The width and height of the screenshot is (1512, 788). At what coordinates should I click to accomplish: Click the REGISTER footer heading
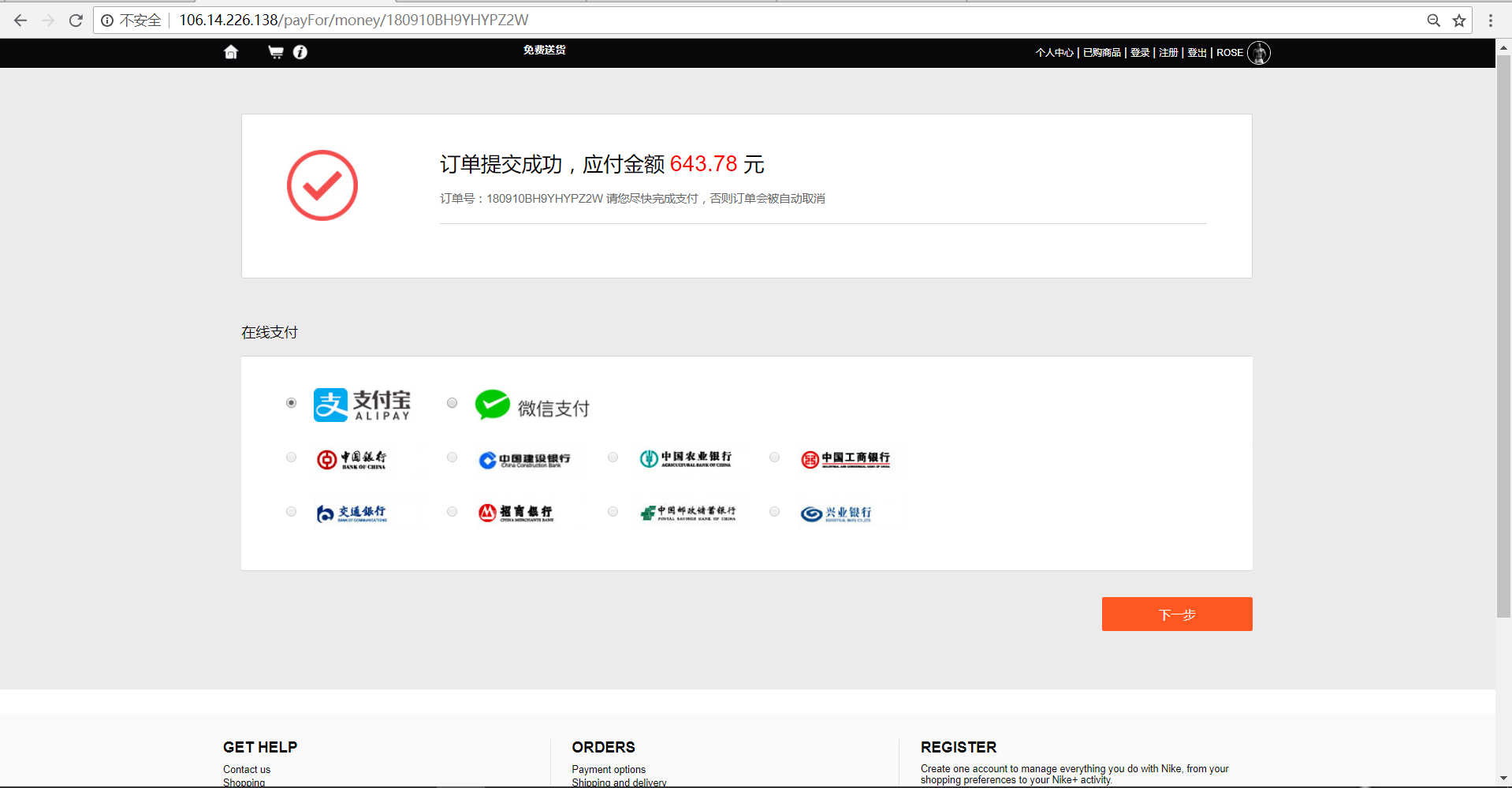point(959,747)
